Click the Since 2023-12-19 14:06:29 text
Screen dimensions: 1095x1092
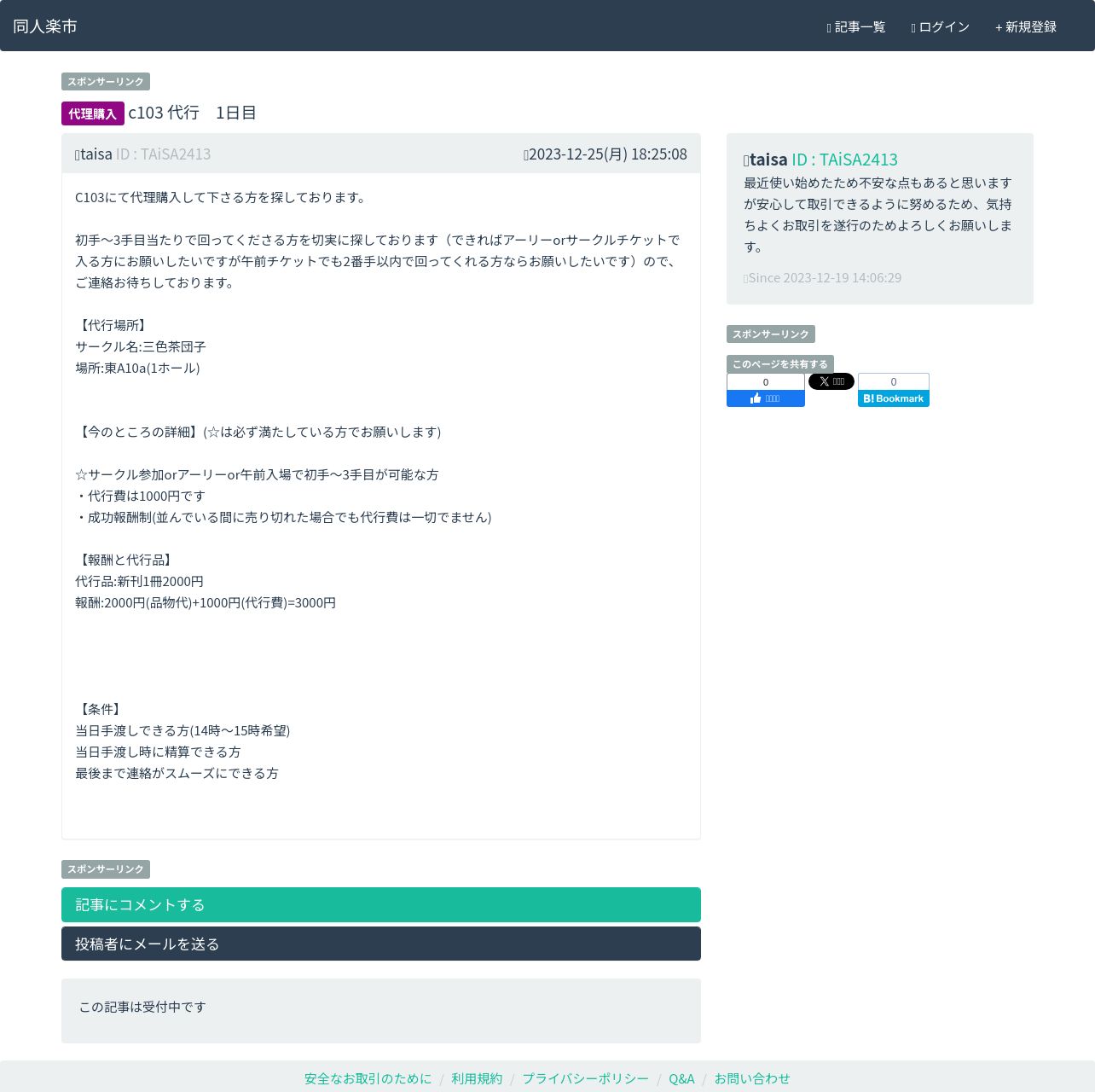pos(823,277)
